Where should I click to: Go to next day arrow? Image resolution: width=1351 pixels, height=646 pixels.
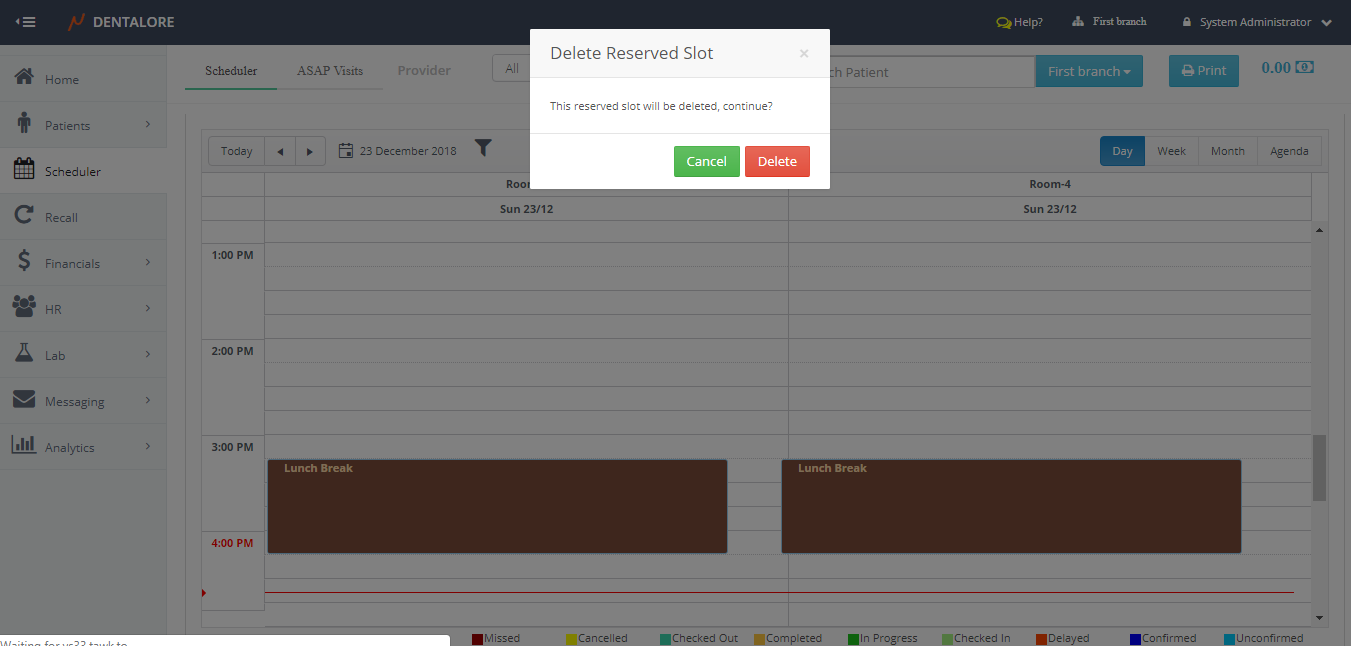click(310, 151)
